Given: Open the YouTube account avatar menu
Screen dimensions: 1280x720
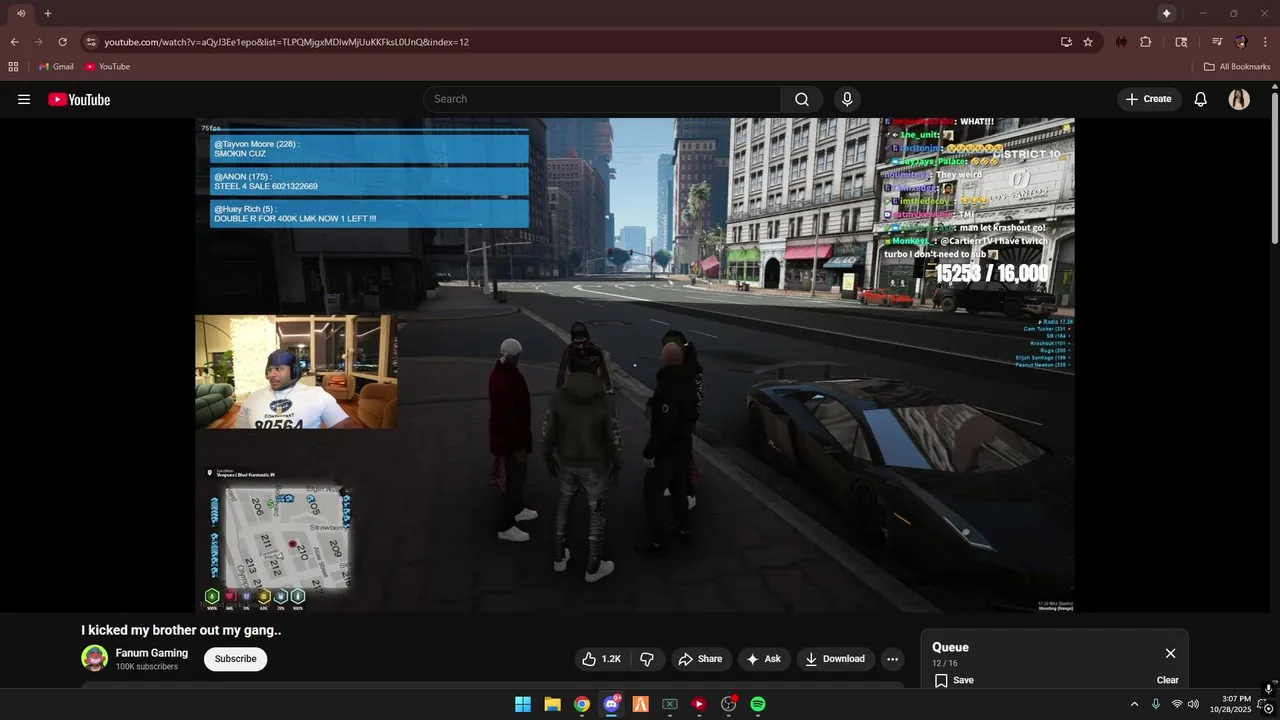Looking at the screenshot, I should [x=1239, y=99].
